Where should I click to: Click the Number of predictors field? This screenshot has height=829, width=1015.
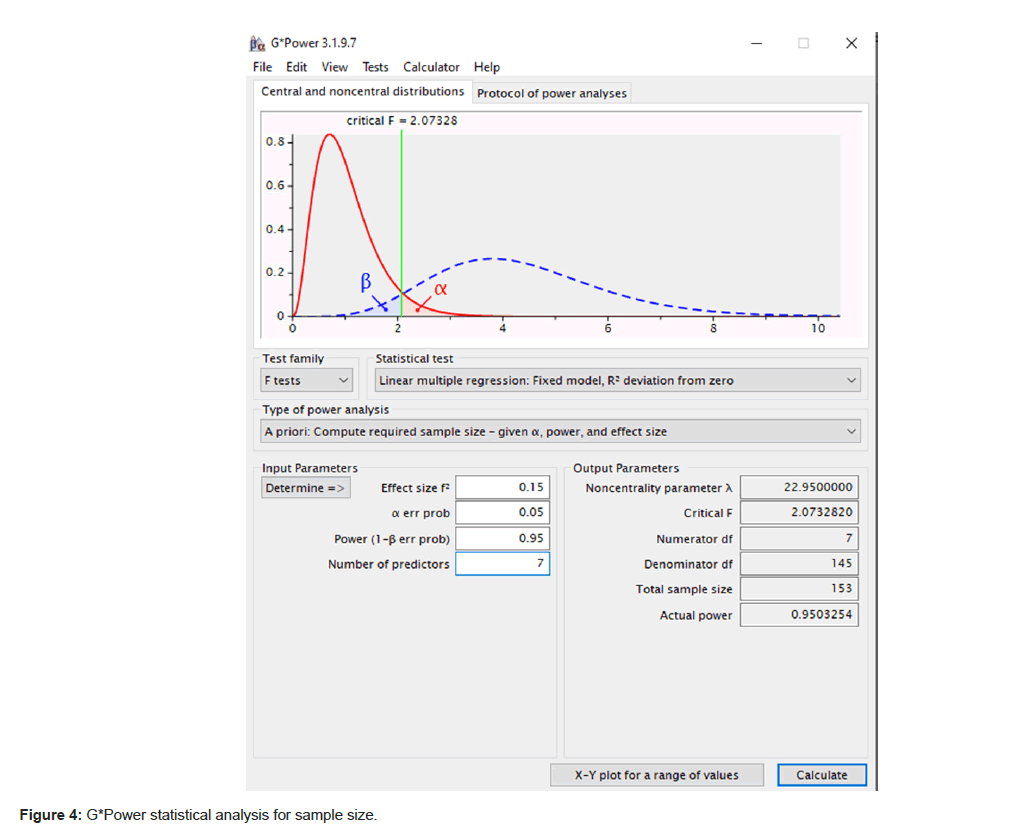click(502, 564)
